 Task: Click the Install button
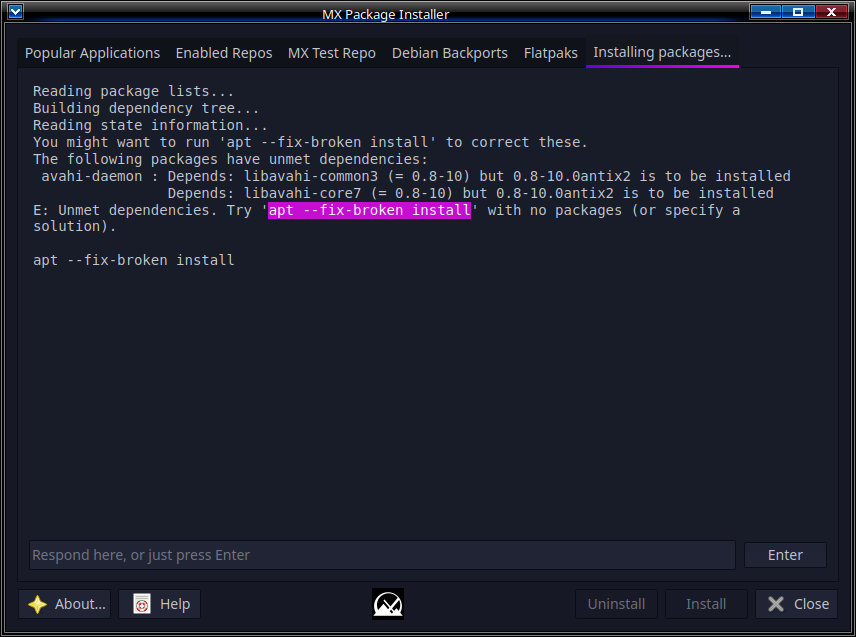[x=706, y=604]
